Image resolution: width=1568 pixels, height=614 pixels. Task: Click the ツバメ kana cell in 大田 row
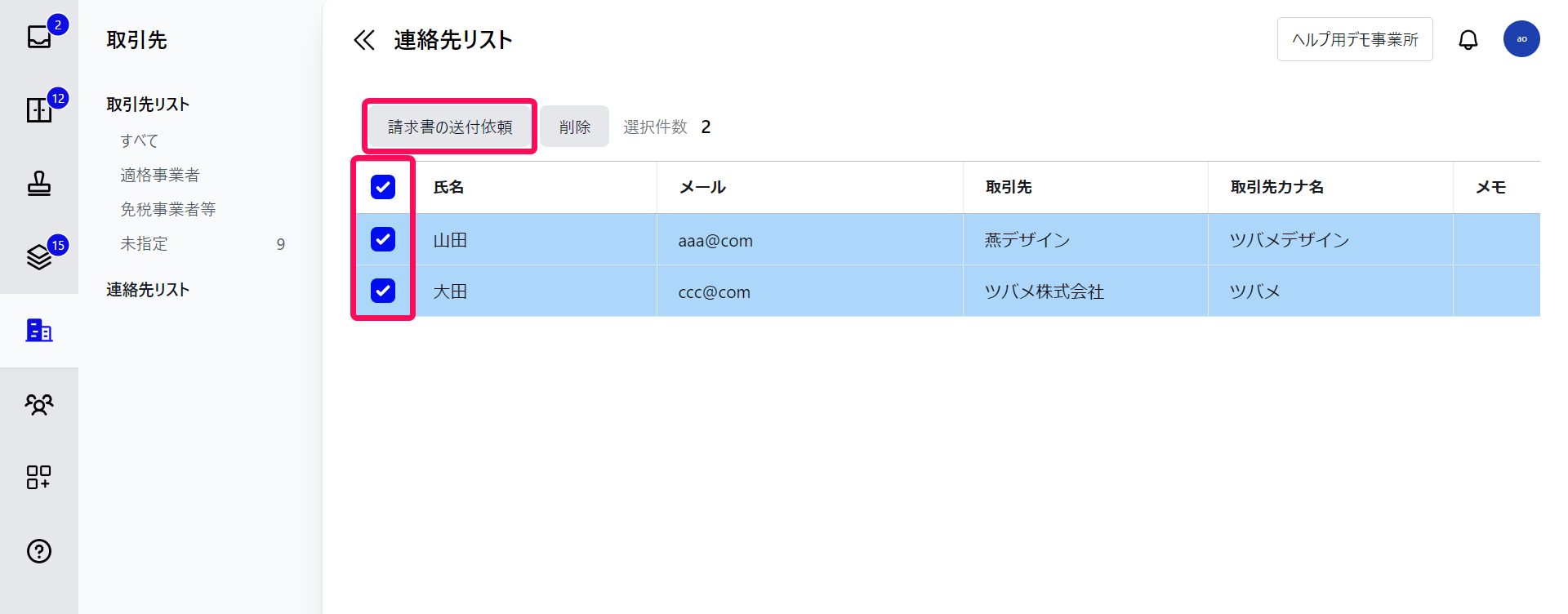[1331, 291]
